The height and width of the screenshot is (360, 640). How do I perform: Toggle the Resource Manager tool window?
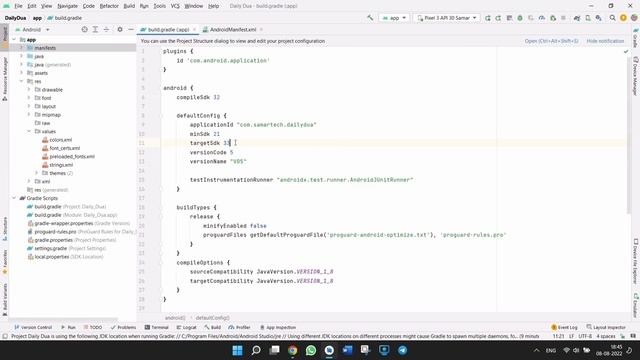(4, 79)
